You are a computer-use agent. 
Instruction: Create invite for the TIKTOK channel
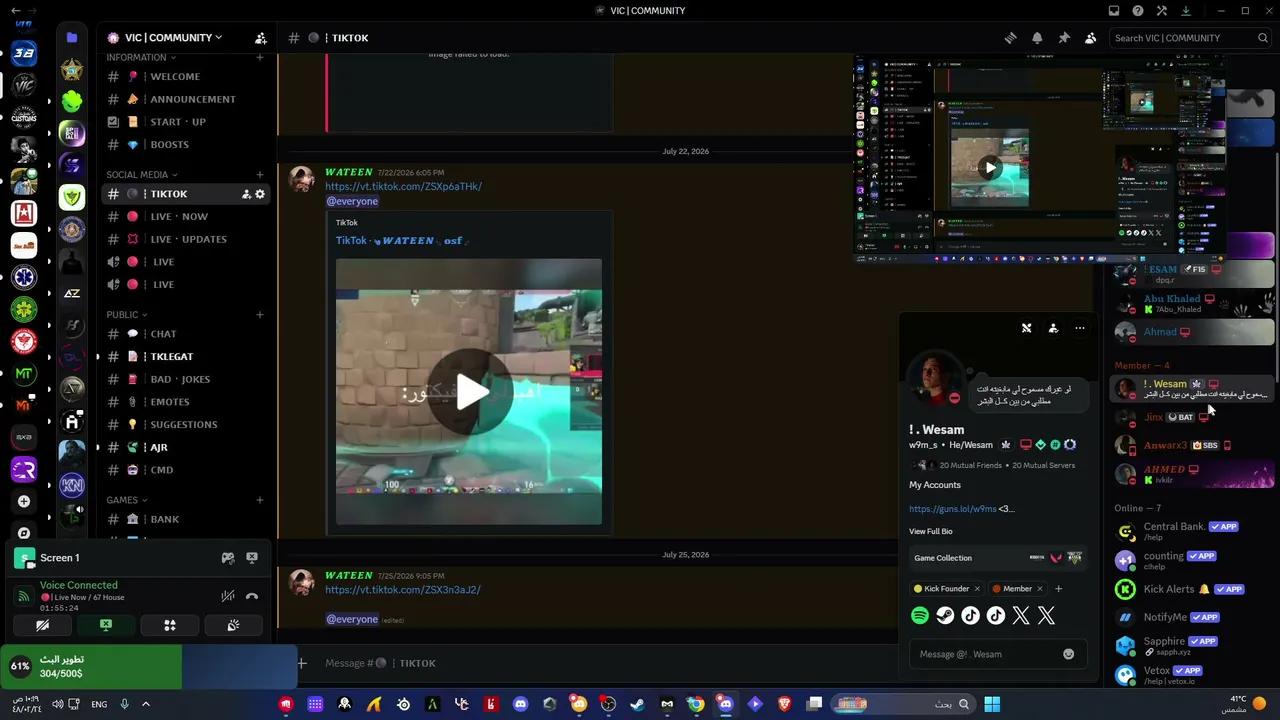click(246, 194)
